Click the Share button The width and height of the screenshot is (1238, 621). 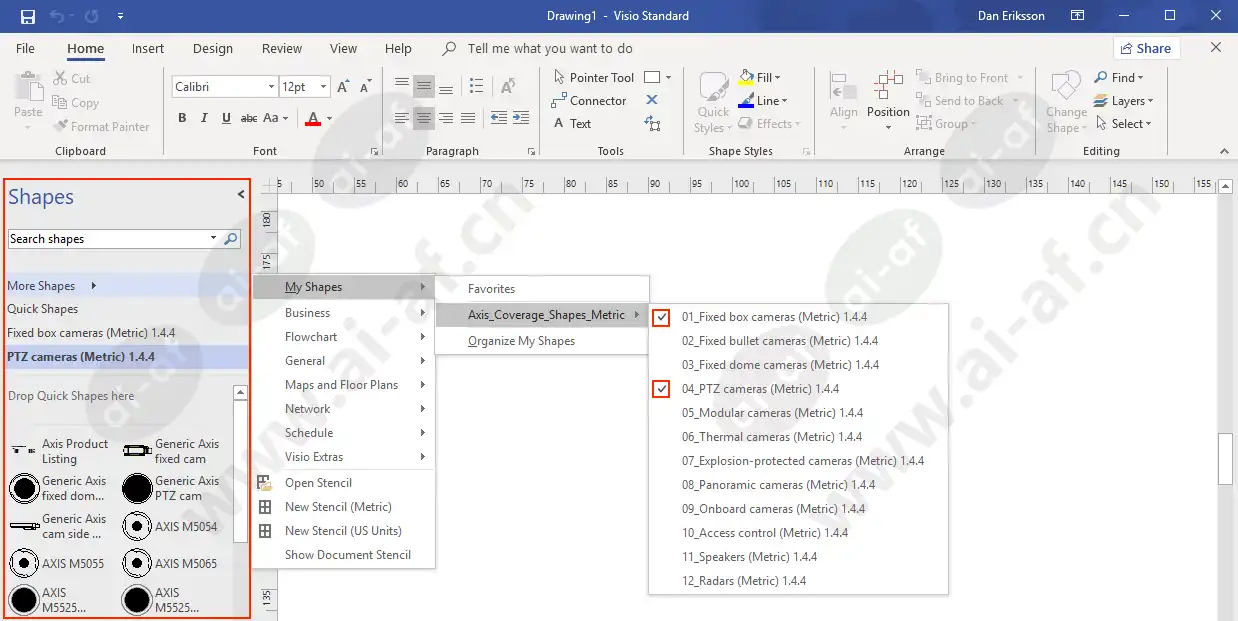pyautogui.click(x=1146, y=48)
